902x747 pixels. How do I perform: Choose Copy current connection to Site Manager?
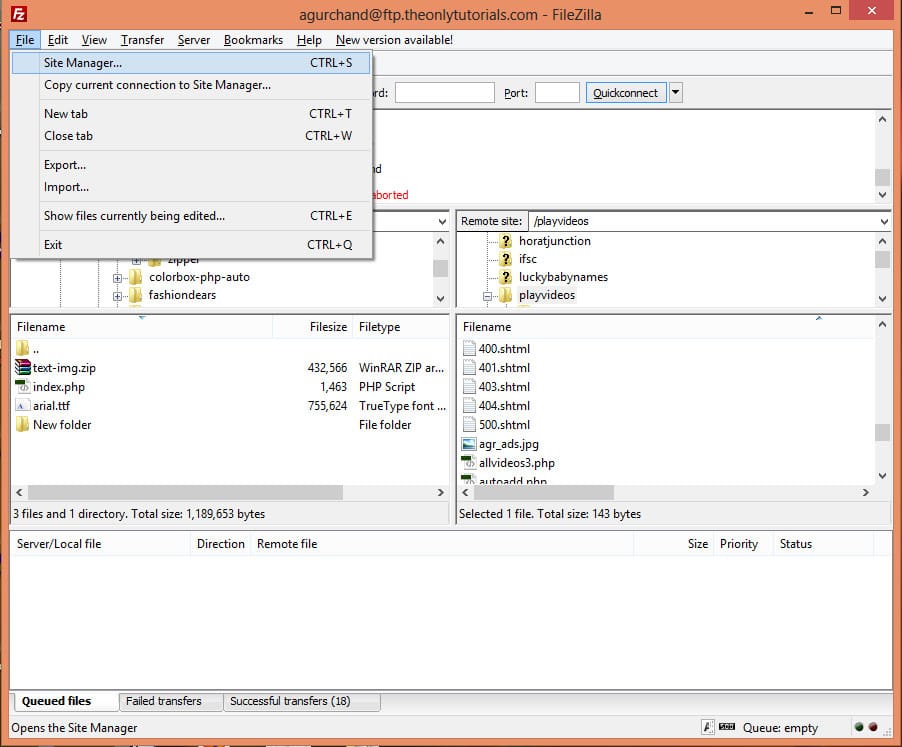click(190, 85)
